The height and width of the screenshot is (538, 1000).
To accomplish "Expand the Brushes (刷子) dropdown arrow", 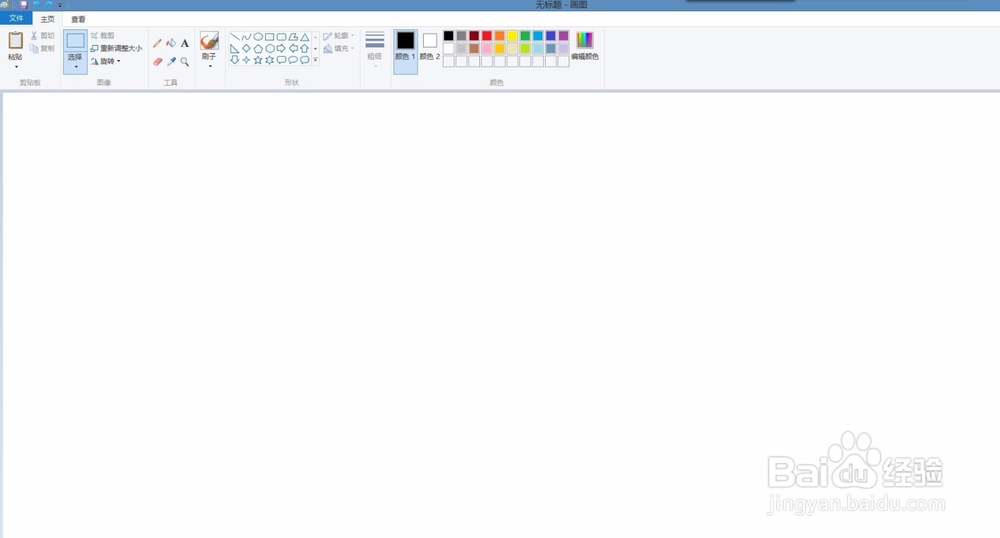I will pyautogui.click(x=210, y=66).
